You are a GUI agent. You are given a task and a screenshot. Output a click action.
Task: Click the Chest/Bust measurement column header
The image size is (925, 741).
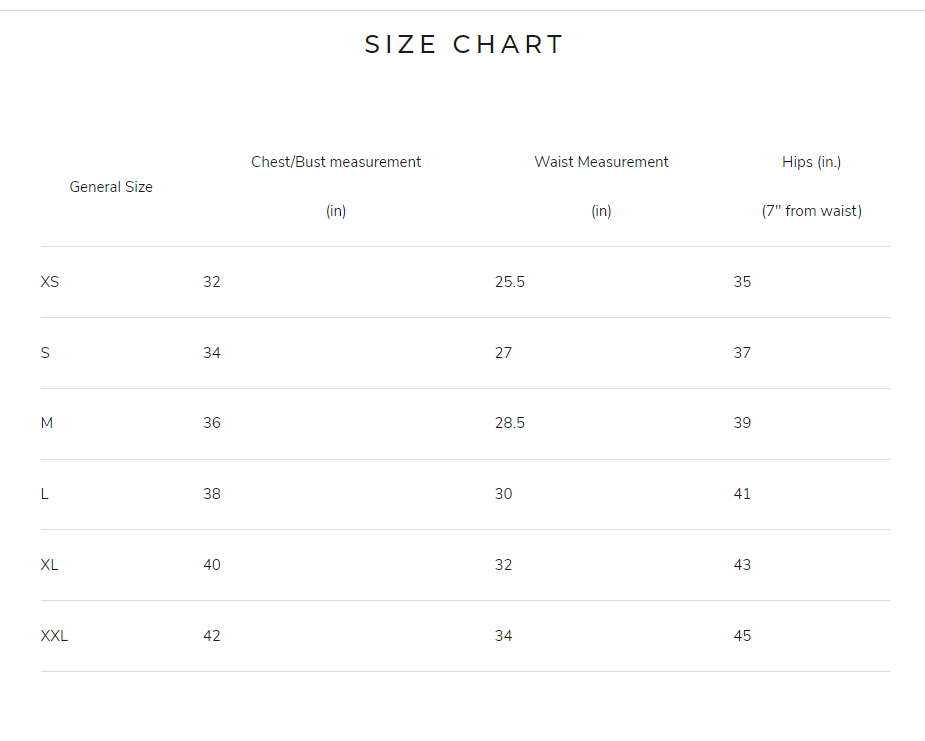(x=336, y=162)
